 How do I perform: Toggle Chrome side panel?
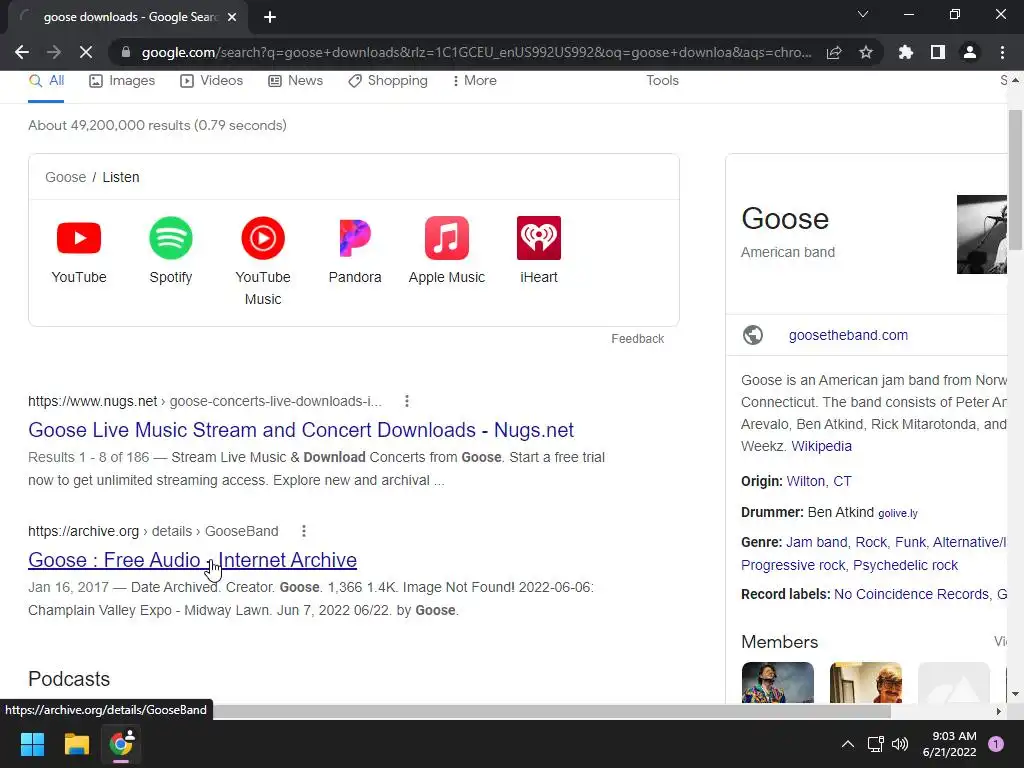tap(938, 52)
